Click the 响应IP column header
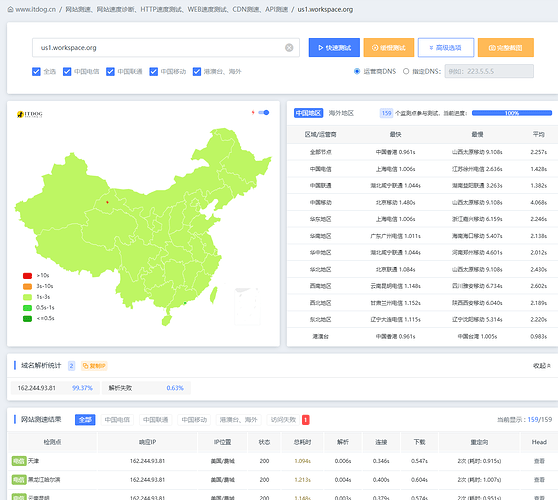The width and height of the screenshot is (558, 500). click(x=147, y=442)
